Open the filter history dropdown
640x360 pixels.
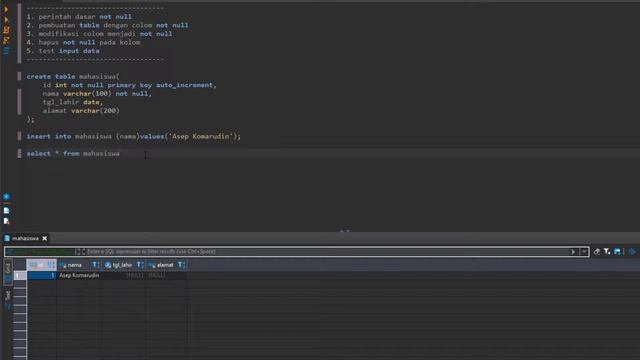click(584, 252)
